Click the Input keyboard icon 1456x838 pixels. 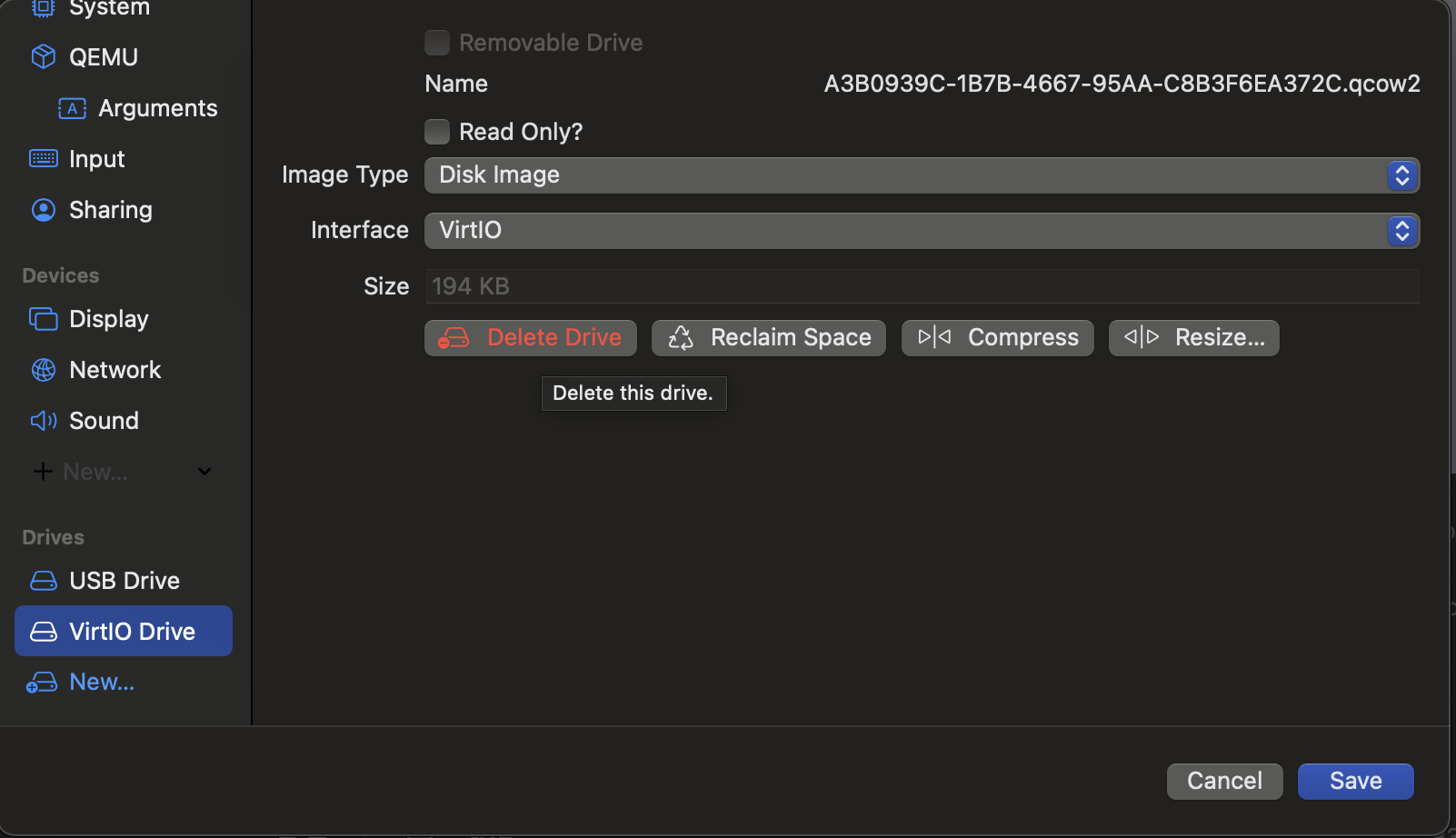coord(43,159)
